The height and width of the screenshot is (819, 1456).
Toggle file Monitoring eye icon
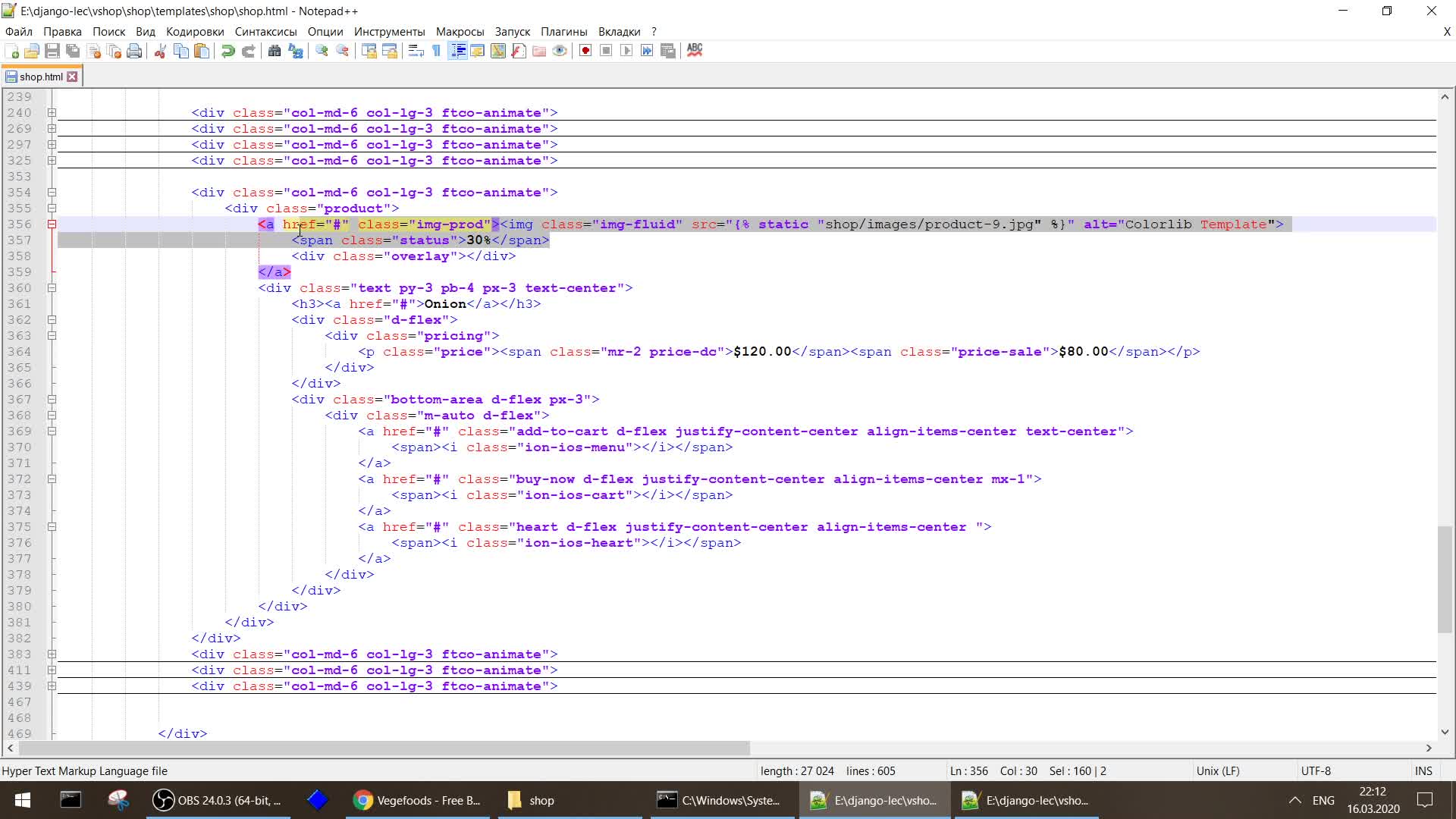560,51
